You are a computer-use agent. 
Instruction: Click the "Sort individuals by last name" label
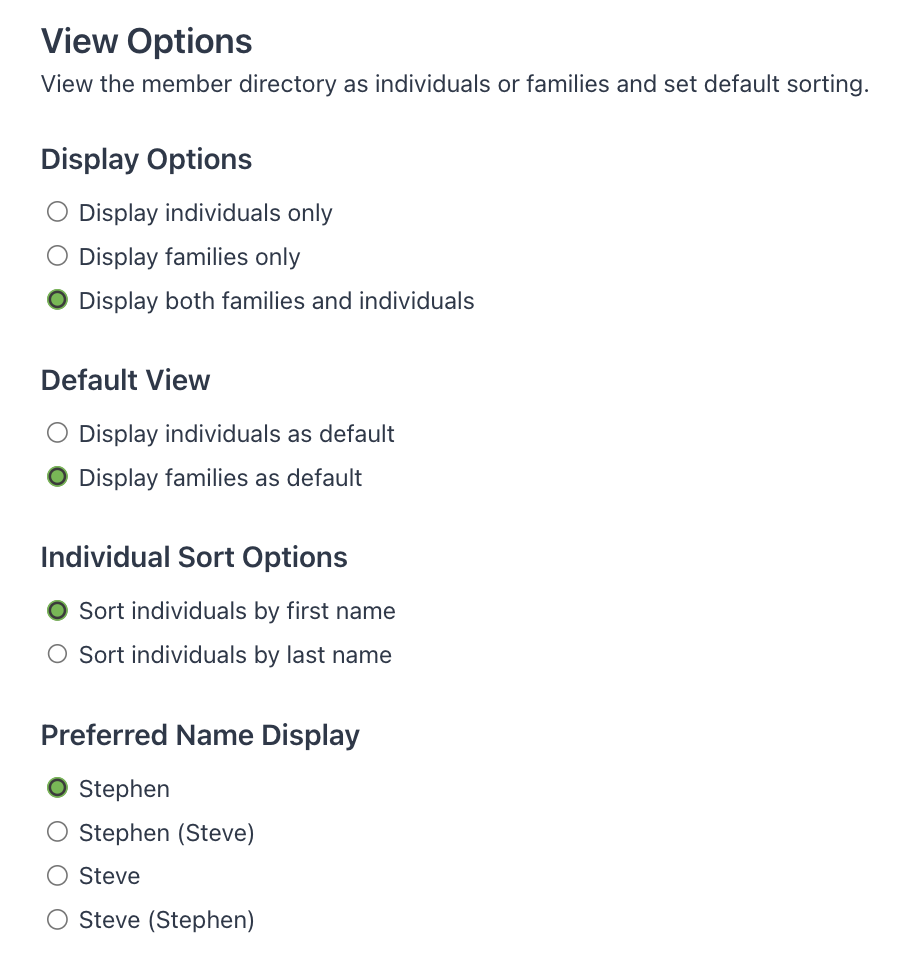click(235, 654)
